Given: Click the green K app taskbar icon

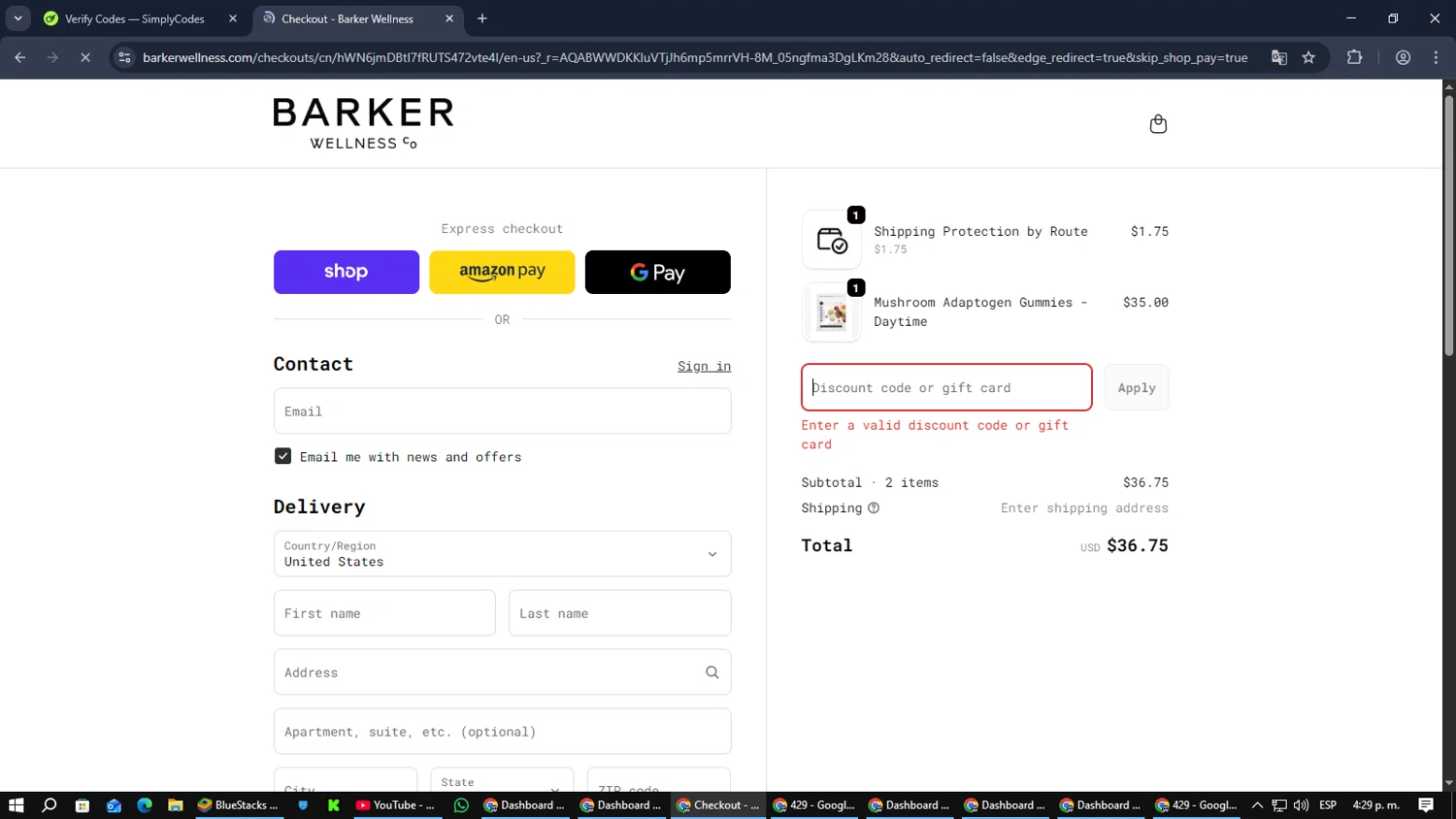Looking at the screenshot, I should (334, 805).
